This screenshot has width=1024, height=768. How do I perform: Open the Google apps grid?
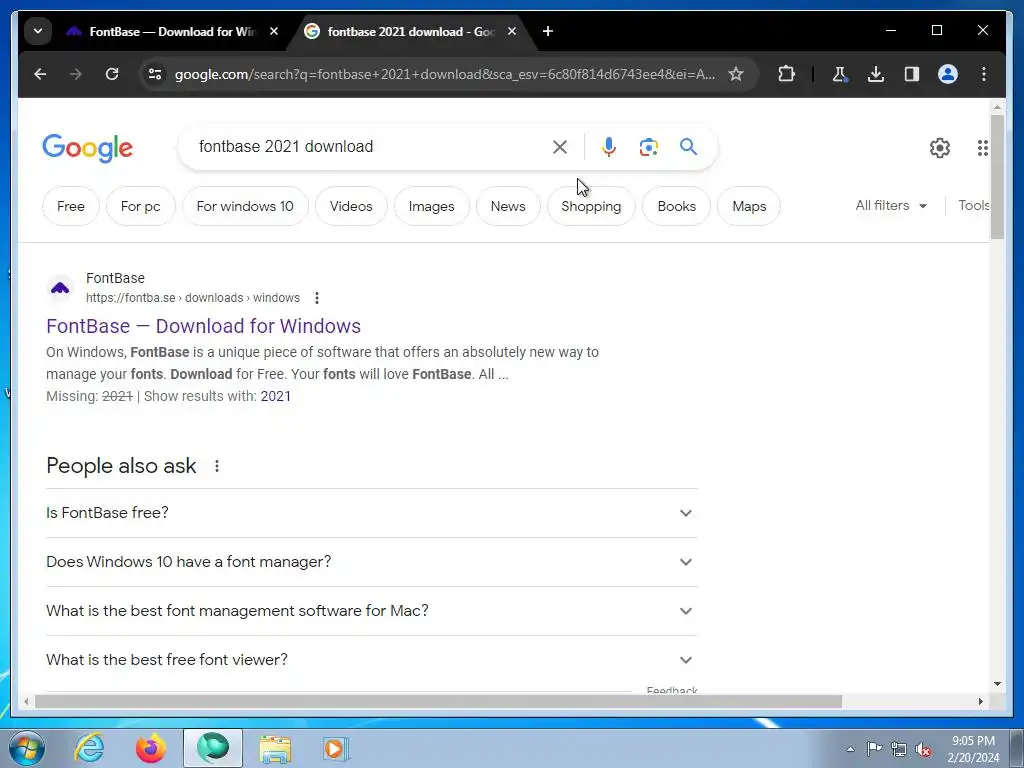[982, 148]
